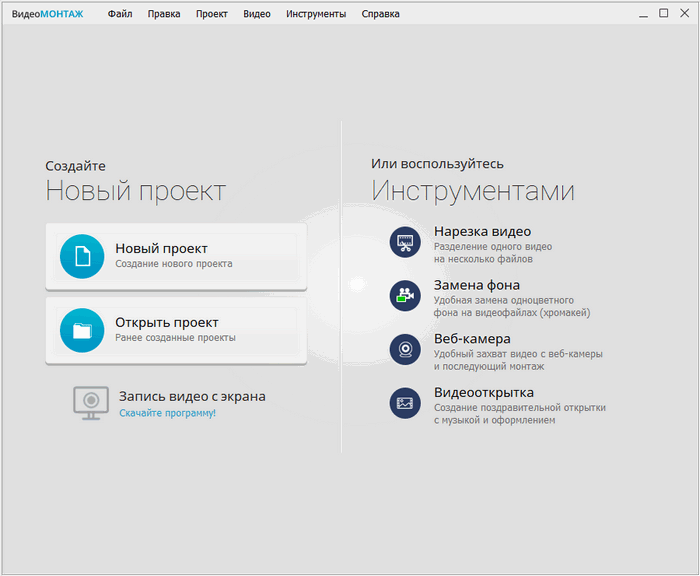700x576 pixels.
Task: Follow the Скачайте программу! link
Action: pyautogui.click(x=167, y=413)
